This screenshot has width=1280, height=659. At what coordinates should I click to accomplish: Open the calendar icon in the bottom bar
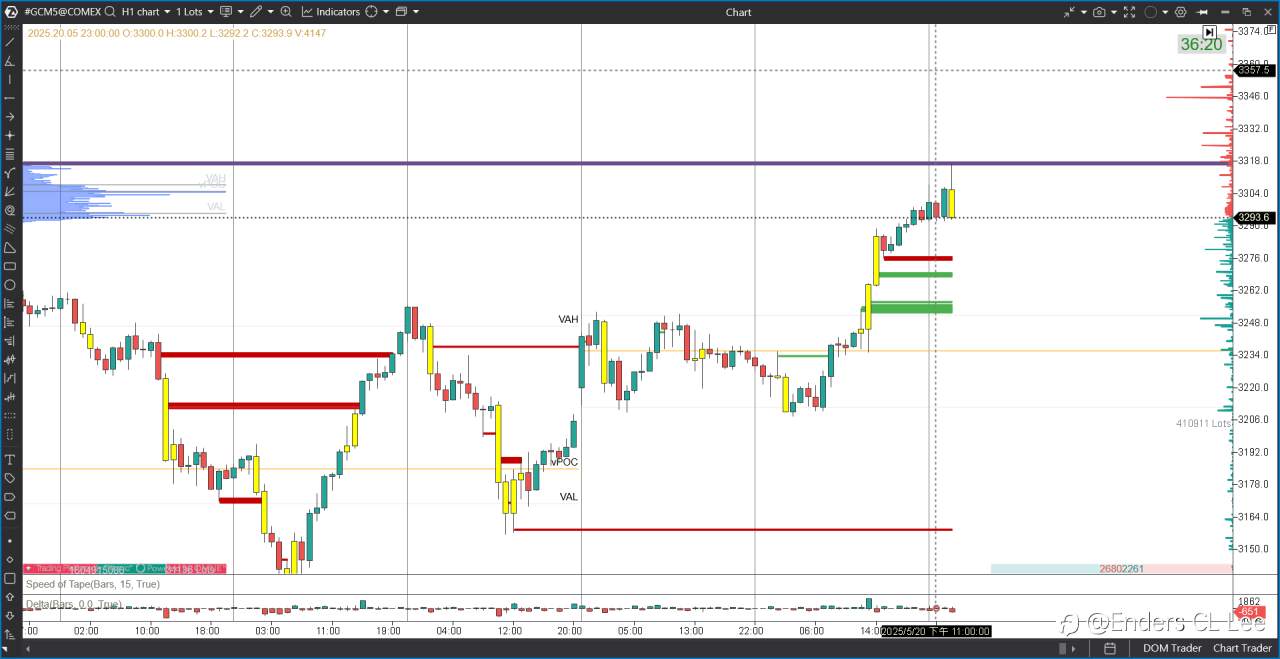(1110, 648)
